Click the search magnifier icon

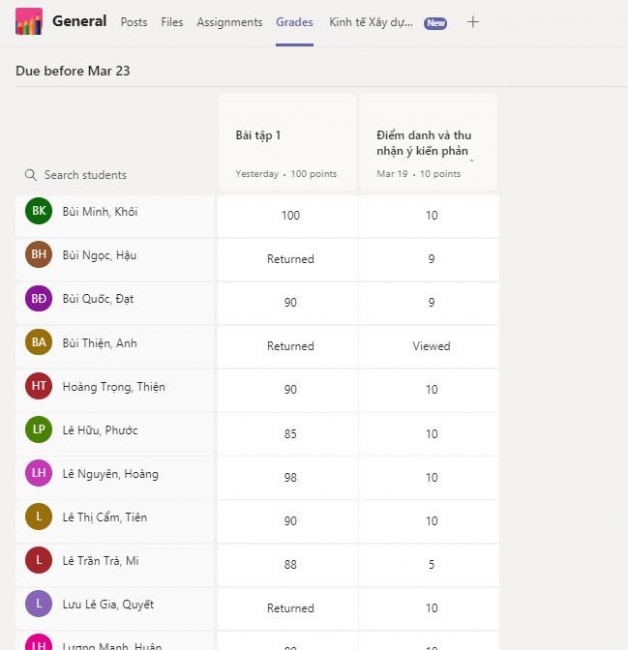coord(30,175)
